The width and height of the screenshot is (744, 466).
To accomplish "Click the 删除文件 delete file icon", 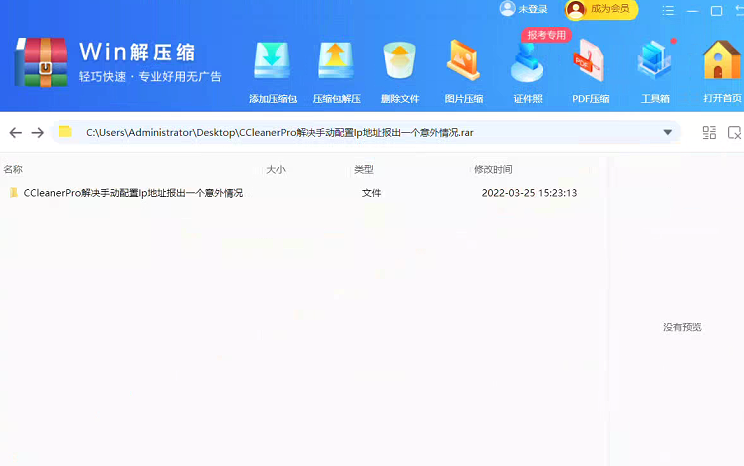I will 400,61.
